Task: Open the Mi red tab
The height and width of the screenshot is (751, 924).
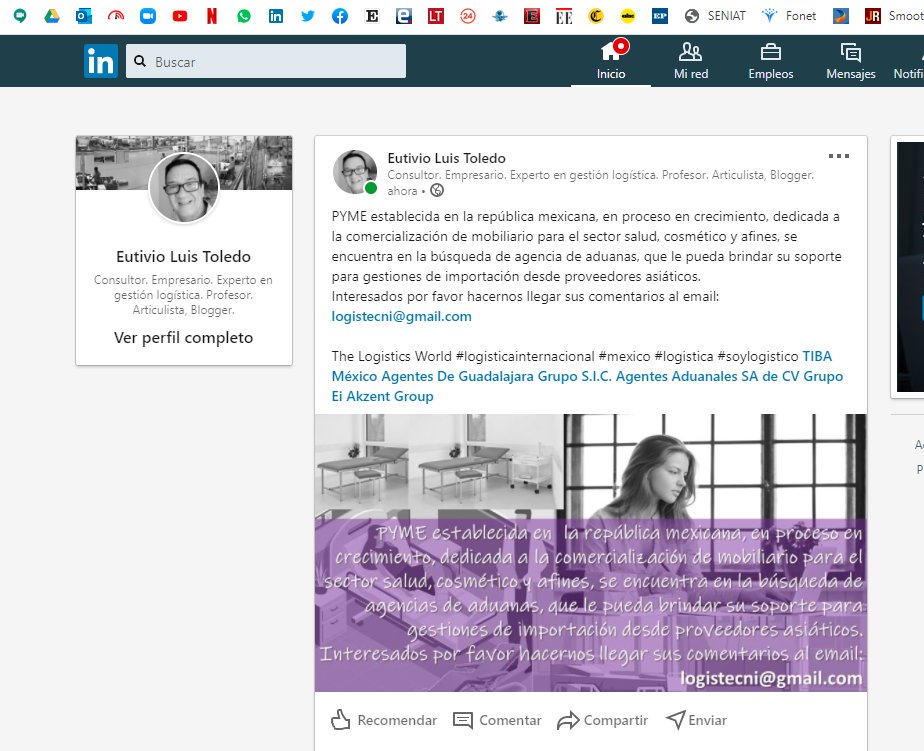Action: tap(691, 60)
